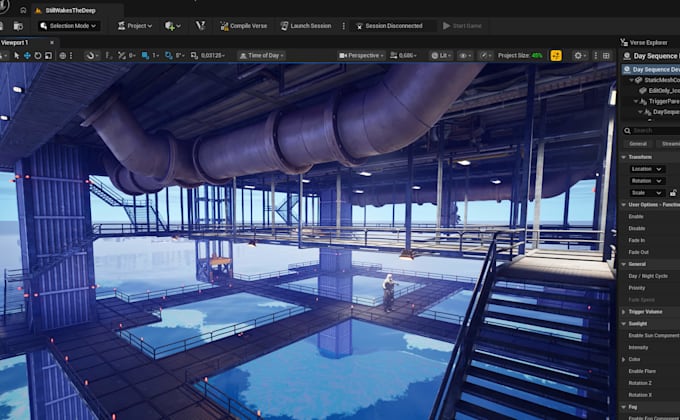
Task: Toggle the scale lock padlock icon
Action: 673,193
